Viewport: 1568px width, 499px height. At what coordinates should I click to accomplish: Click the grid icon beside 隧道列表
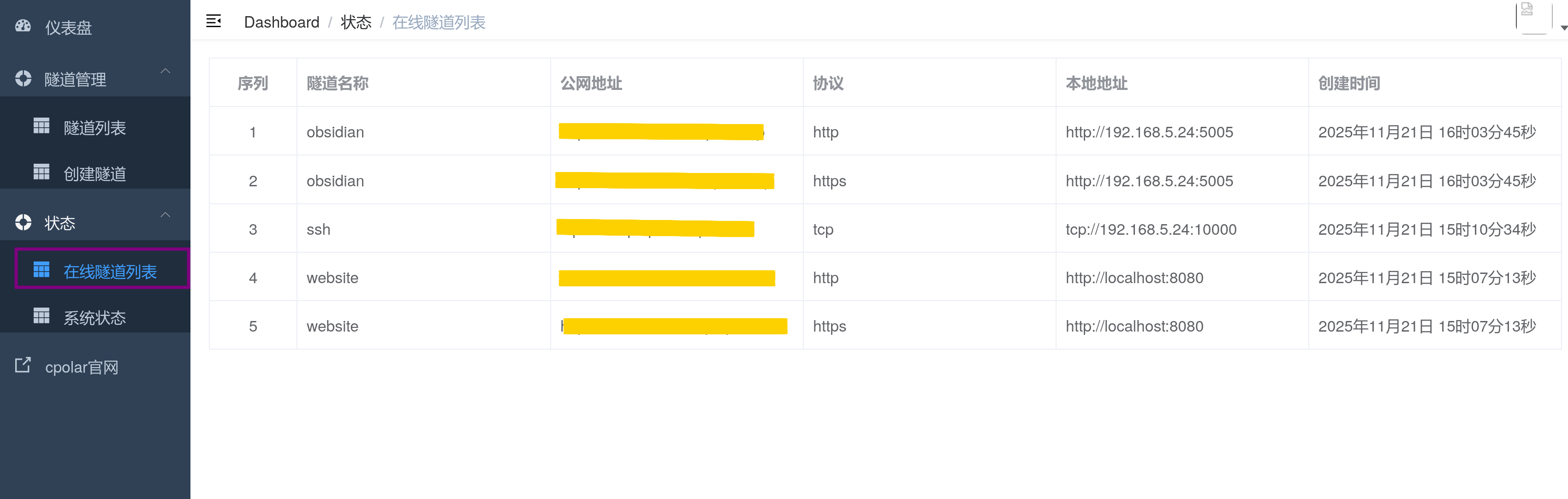(x=42, y=126)
